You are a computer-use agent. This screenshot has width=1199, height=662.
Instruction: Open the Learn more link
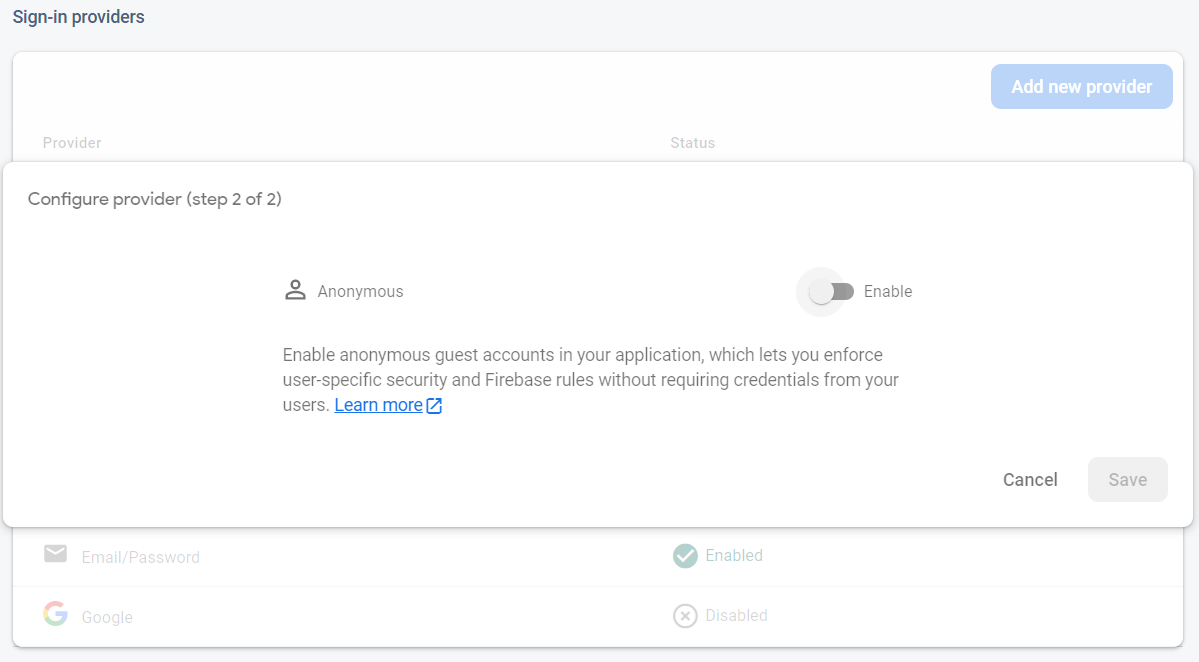tap(378, 405)
